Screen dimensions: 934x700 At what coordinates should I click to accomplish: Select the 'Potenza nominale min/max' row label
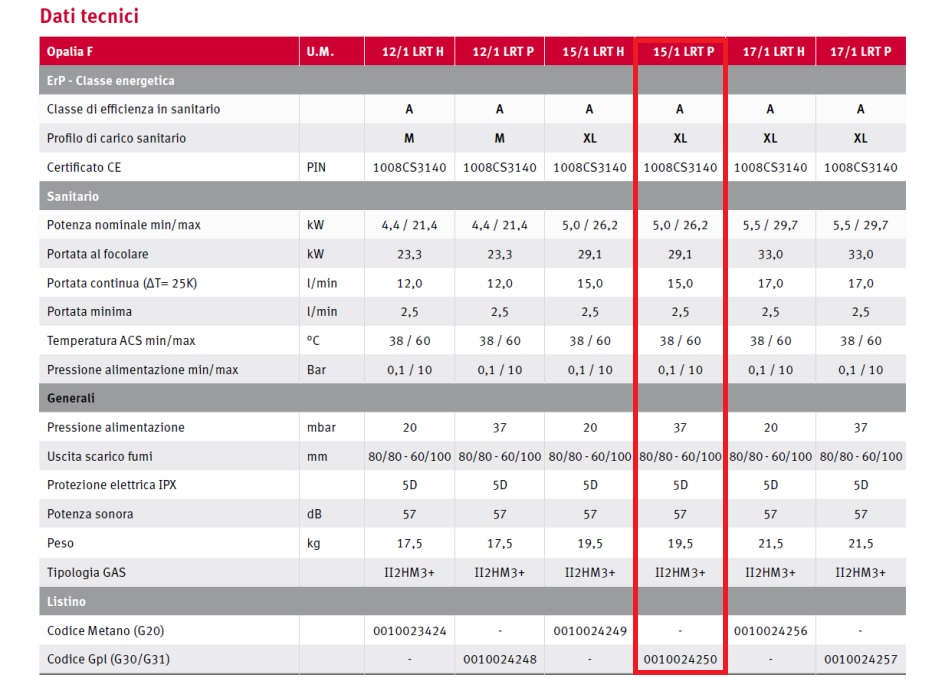click(123, 225)
